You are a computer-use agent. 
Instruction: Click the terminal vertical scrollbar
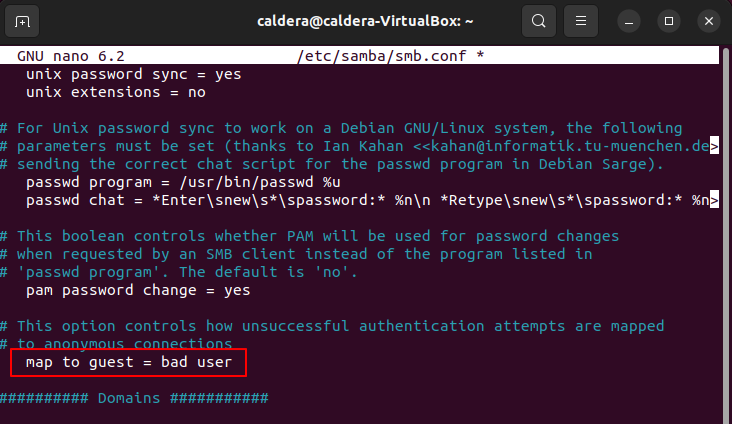[726, 230]
